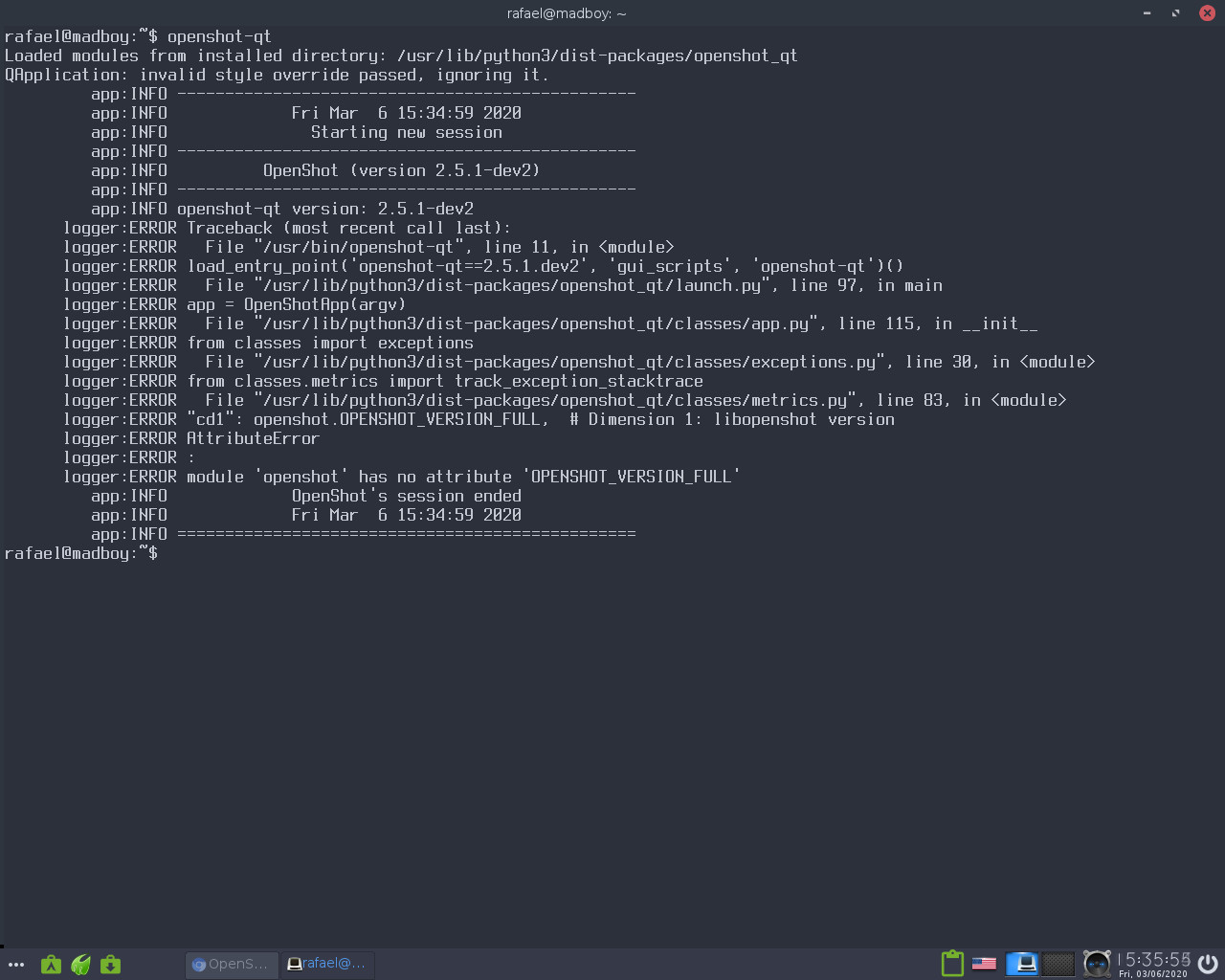Screen dimensions: 1225x980
Task: Switch to the empty second workspace
Action: pyautogui.click(x=1058, y=963)
